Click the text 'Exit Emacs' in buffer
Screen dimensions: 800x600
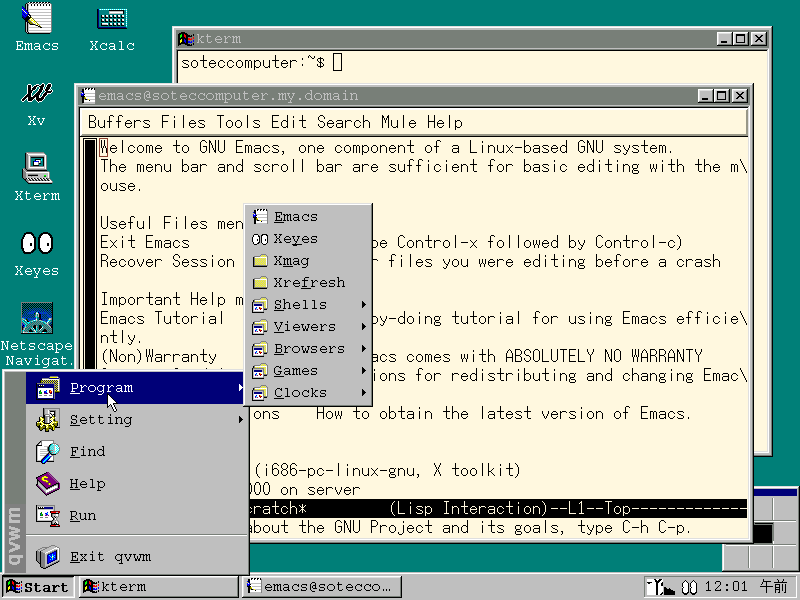point(144,242)
